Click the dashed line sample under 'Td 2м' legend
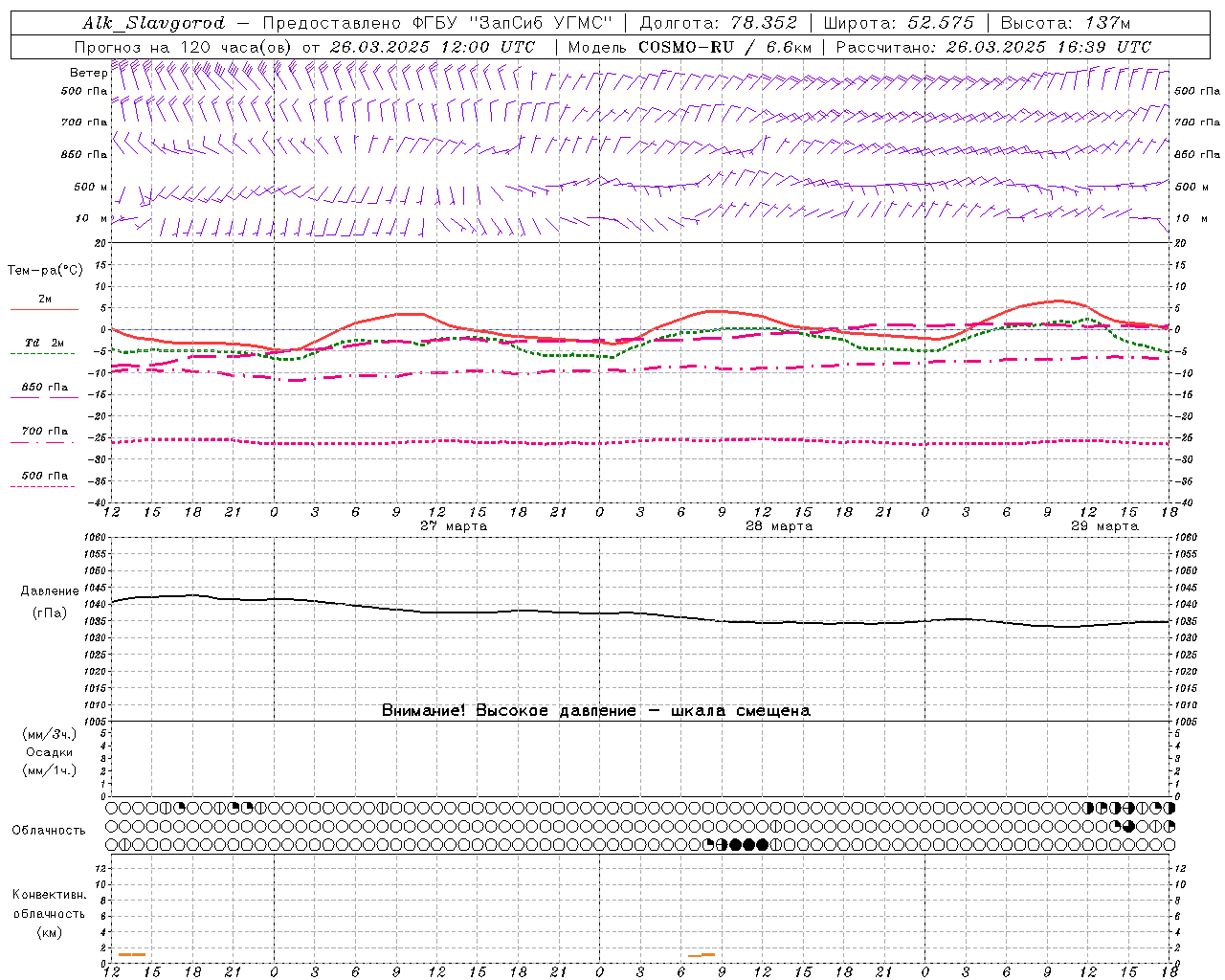Viewport: 1225px width, 980px height. [42, 354]
